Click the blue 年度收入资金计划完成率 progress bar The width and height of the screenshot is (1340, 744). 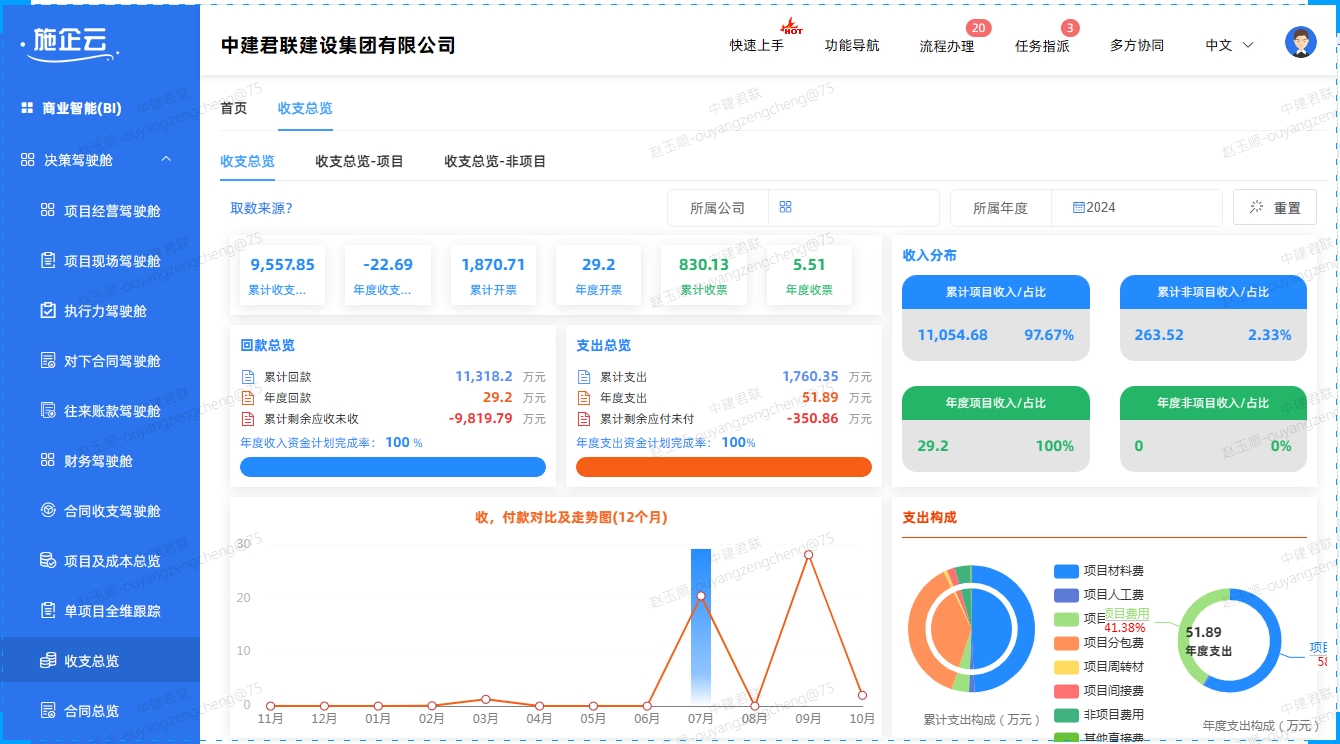point(393,466)
